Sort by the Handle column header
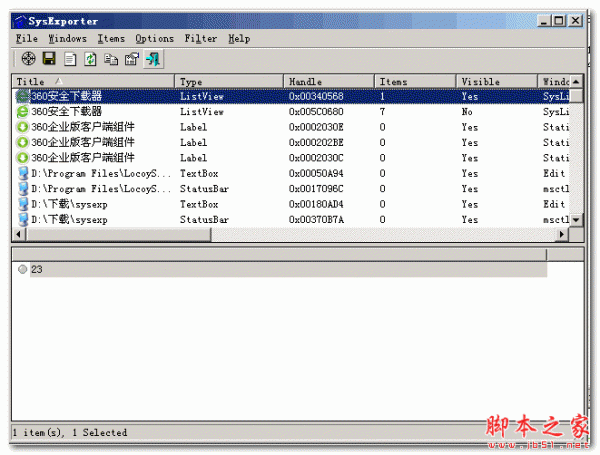 pyautogui.click(x=329, y=82)
